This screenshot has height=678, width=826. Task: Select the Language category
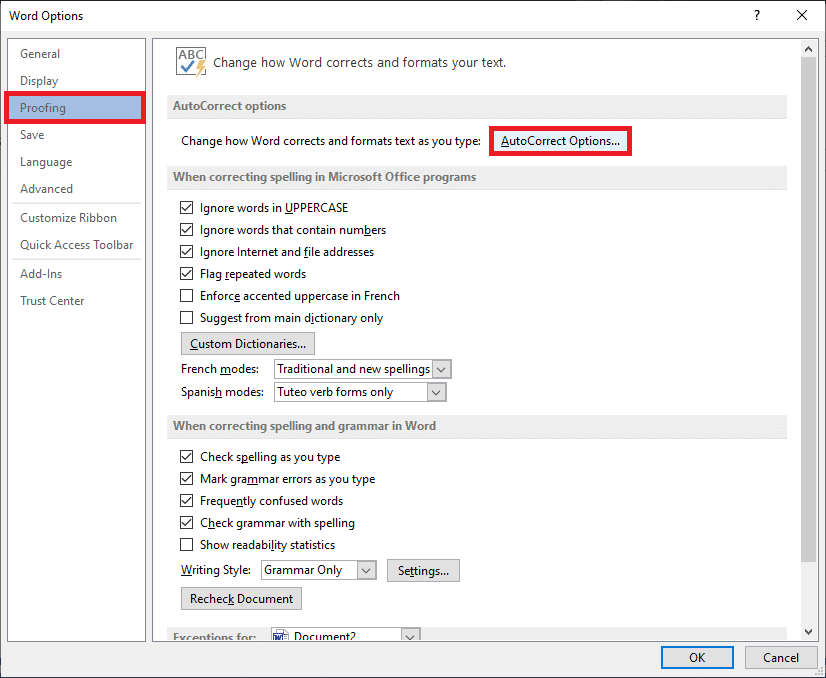(x=76, y=162)
